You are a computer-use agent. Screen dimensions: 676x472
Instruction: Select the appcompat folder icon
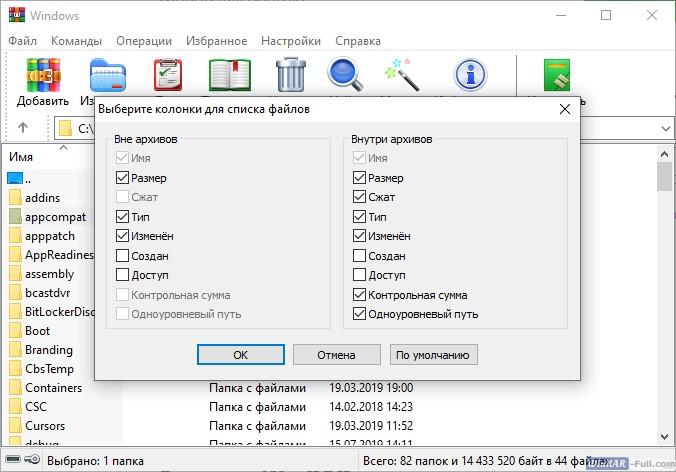[x=15, y=216]
